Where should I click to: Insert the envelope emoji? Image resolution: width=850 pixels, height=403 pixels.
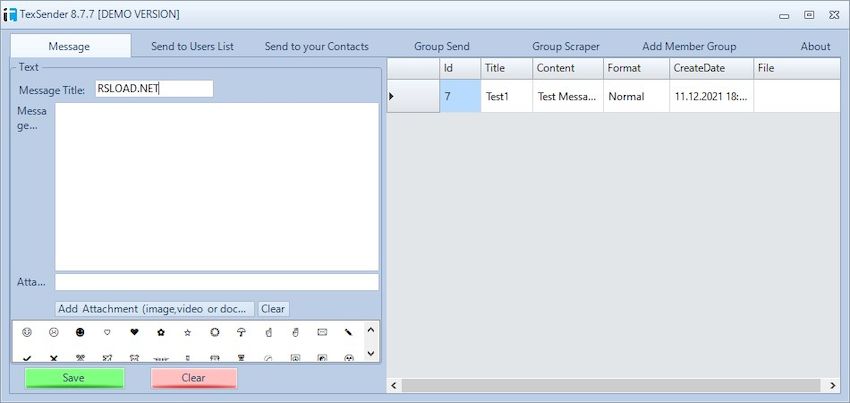coord(323,332)
